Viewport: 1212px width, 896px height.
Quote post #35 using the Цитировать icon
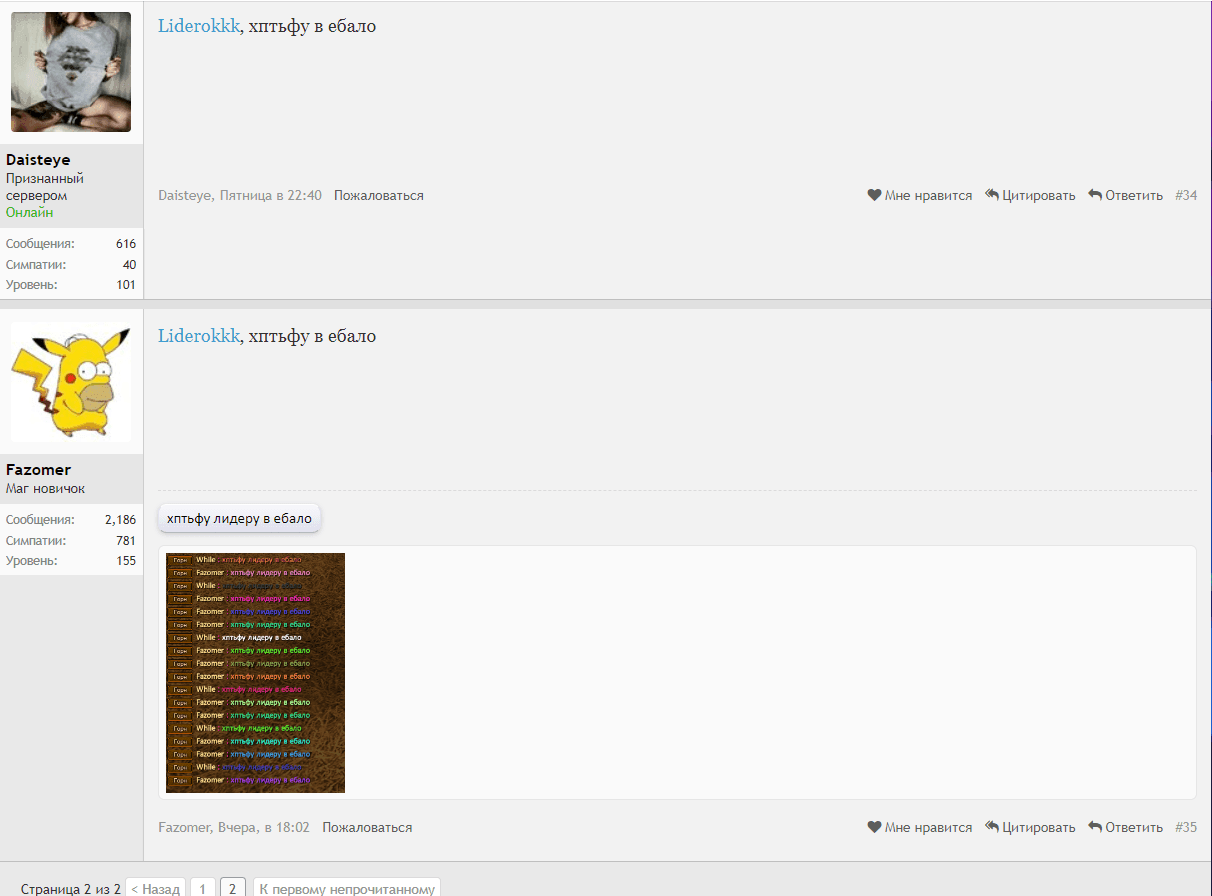pos(992,828)
